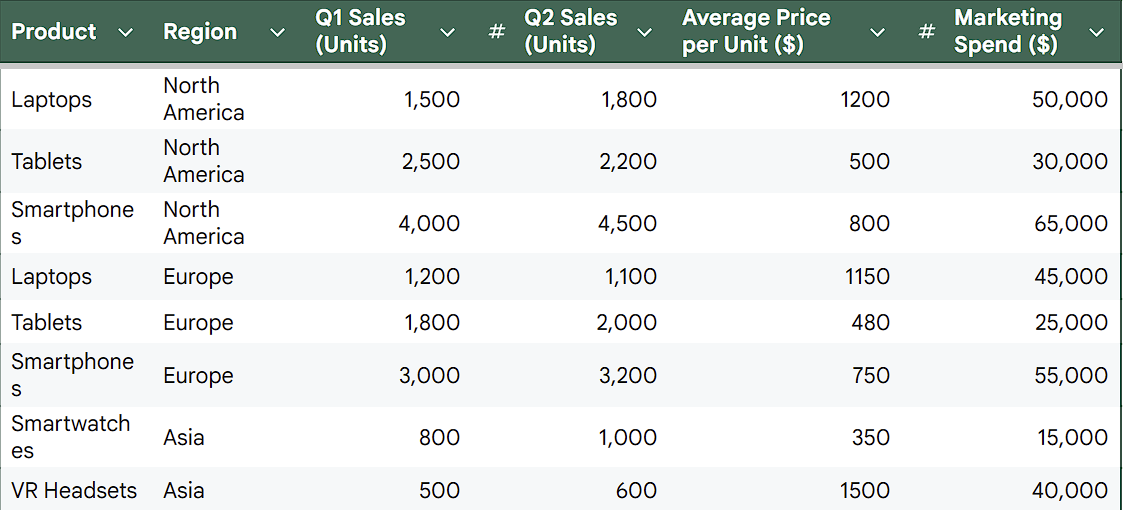Expand the Marketing Spend ($) column dropdown

coord(1097,32)
